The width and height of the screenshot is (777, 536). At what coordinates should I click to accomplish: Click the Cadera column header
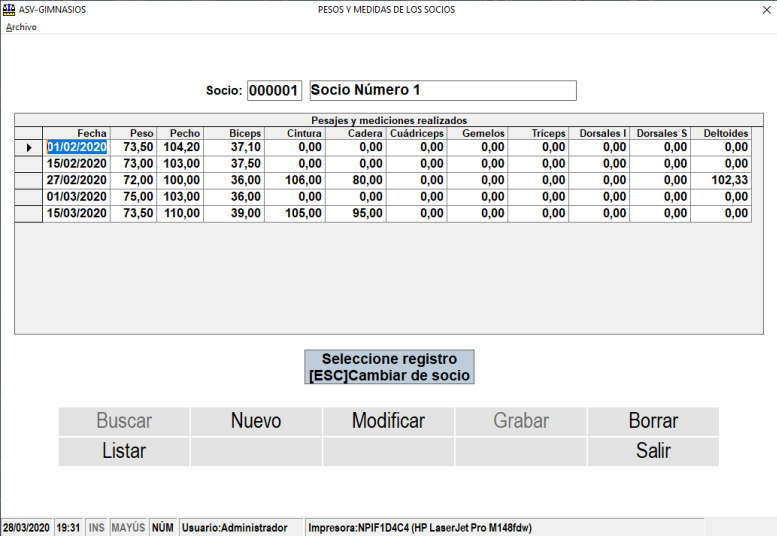(x=356, y=133)
